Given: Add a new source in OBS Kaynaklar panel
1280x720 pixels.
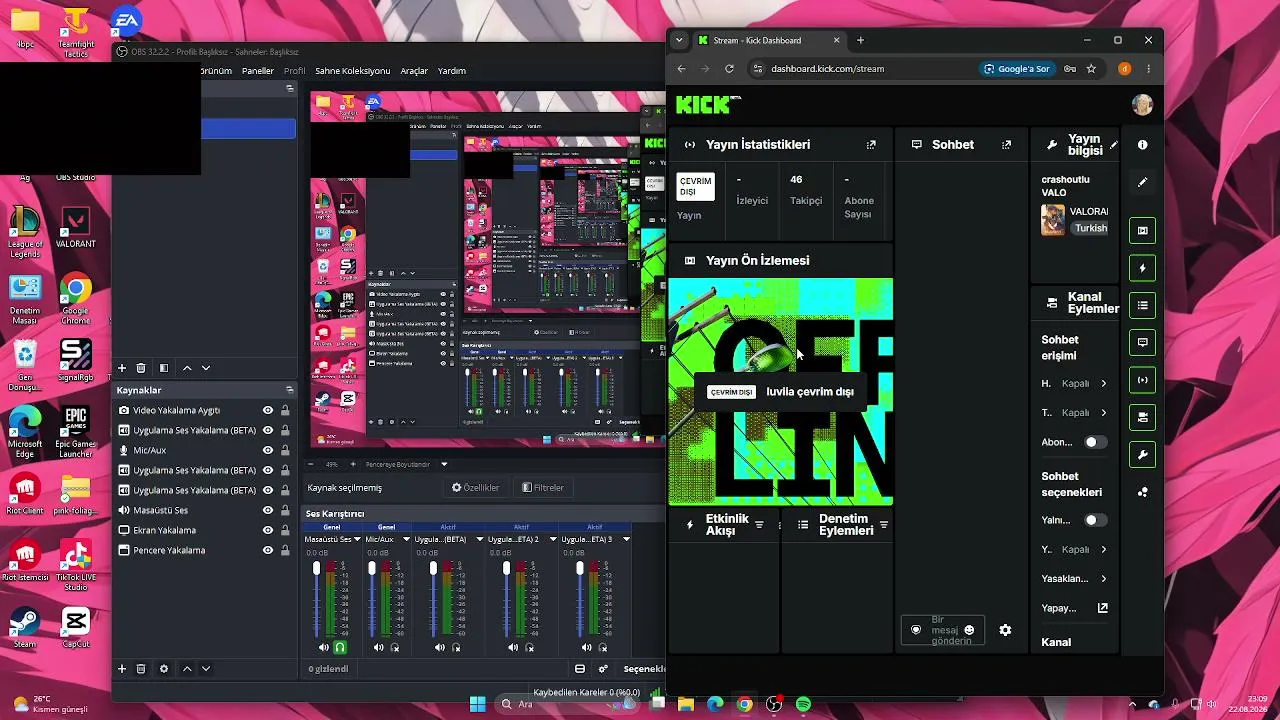Looking at the screenshot, I should point(122,669).
